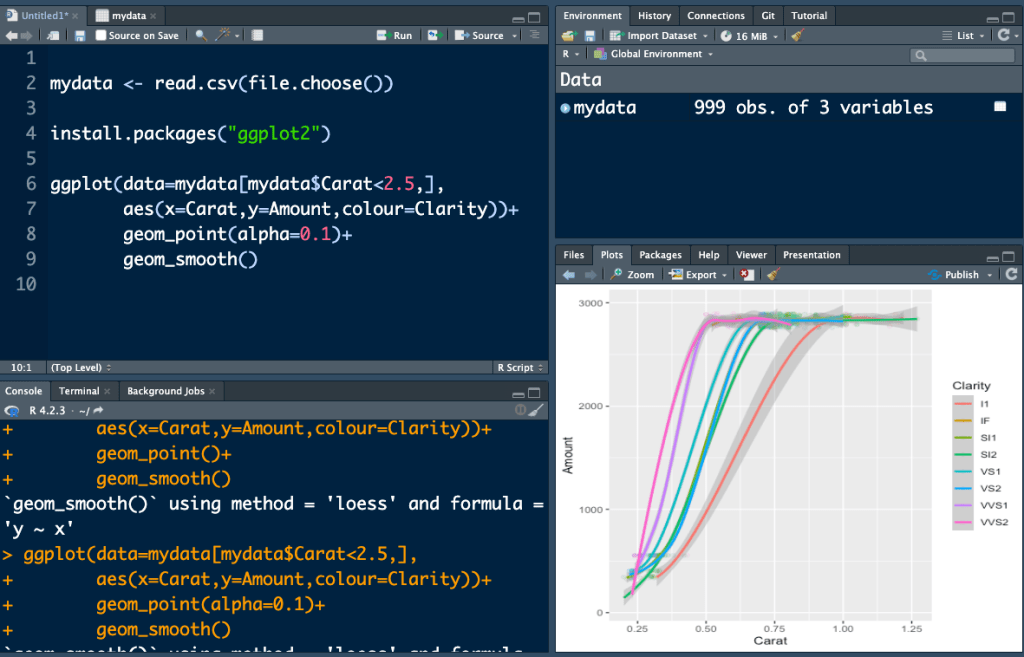The width and height of the screenshot is (1024, 657).
Task: Click the compile report notebook icon
Action: coord(257,35)
